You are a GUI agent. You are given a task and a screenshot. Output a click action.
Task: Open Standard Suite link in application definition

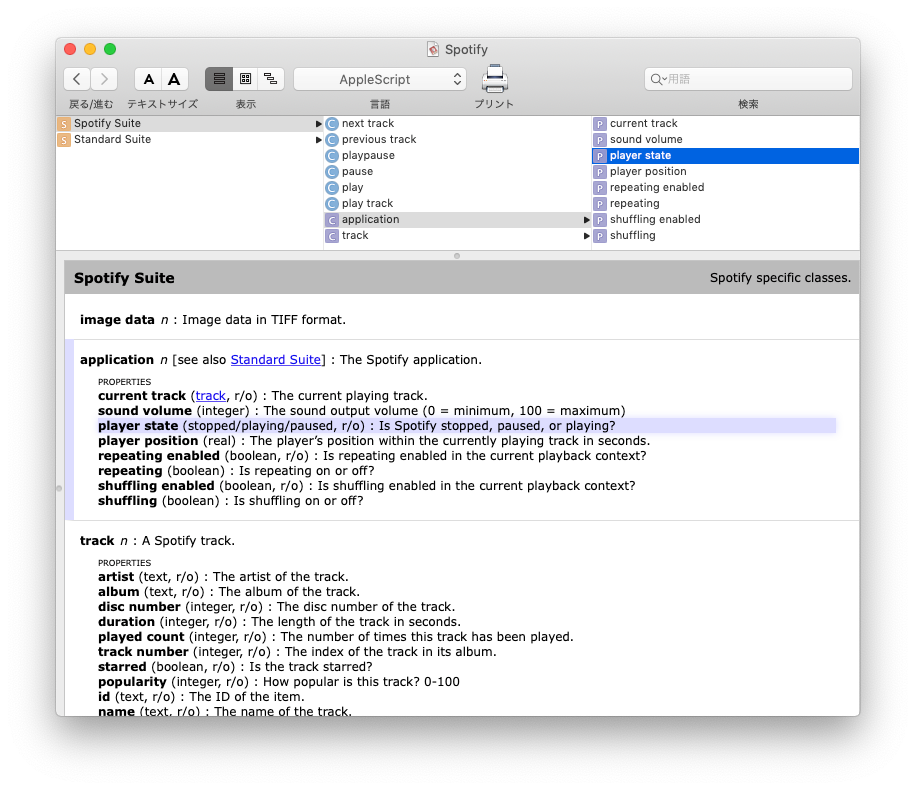[276, 360]
